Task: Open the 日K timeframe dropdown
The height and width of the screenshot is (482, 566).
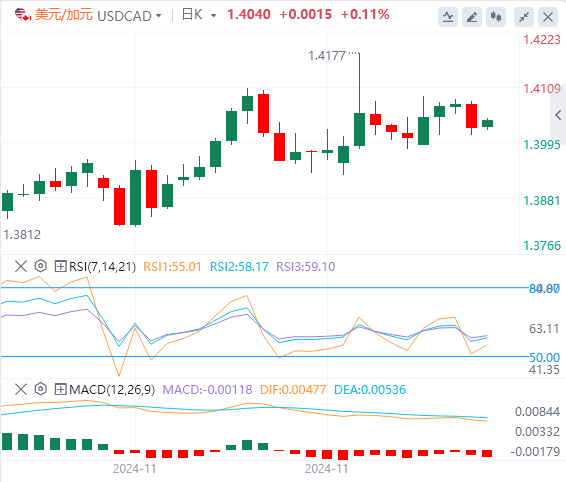Action: (199, 15)
